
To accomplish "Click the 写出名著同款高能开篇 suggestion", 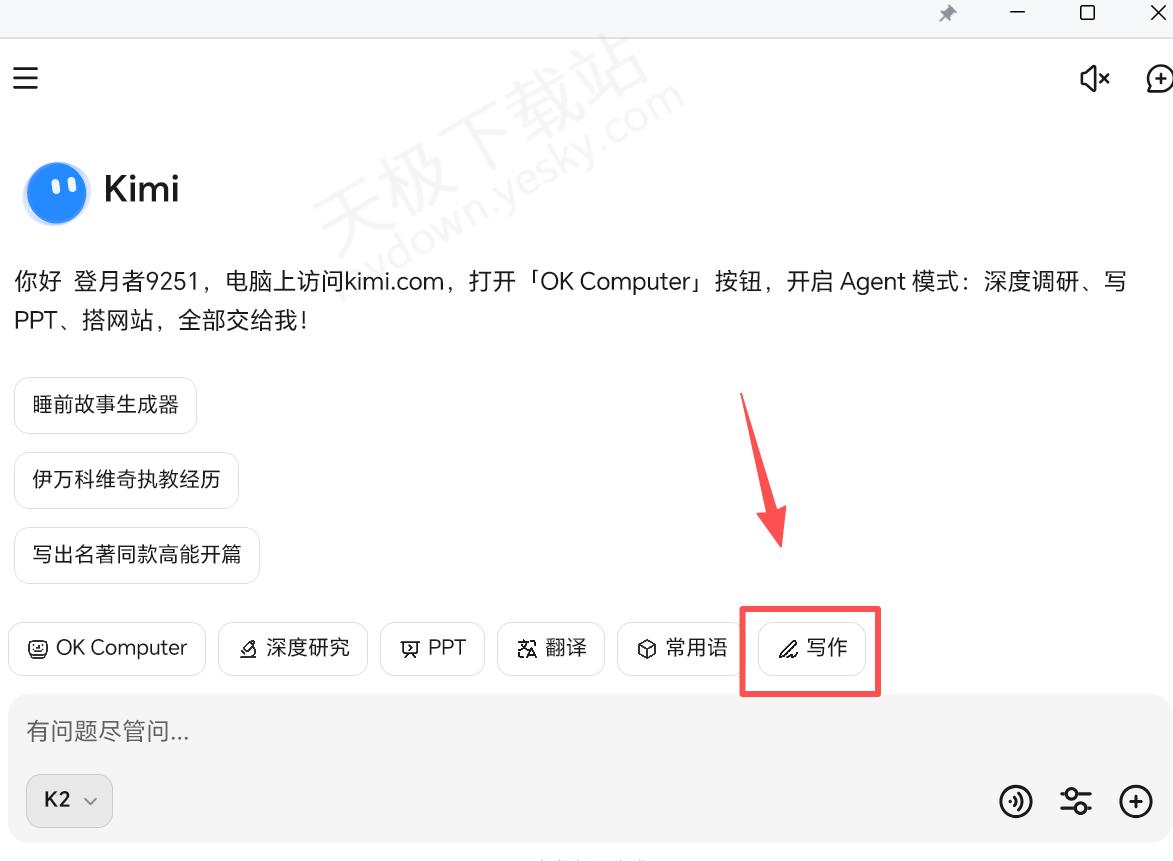I will 137,555.
